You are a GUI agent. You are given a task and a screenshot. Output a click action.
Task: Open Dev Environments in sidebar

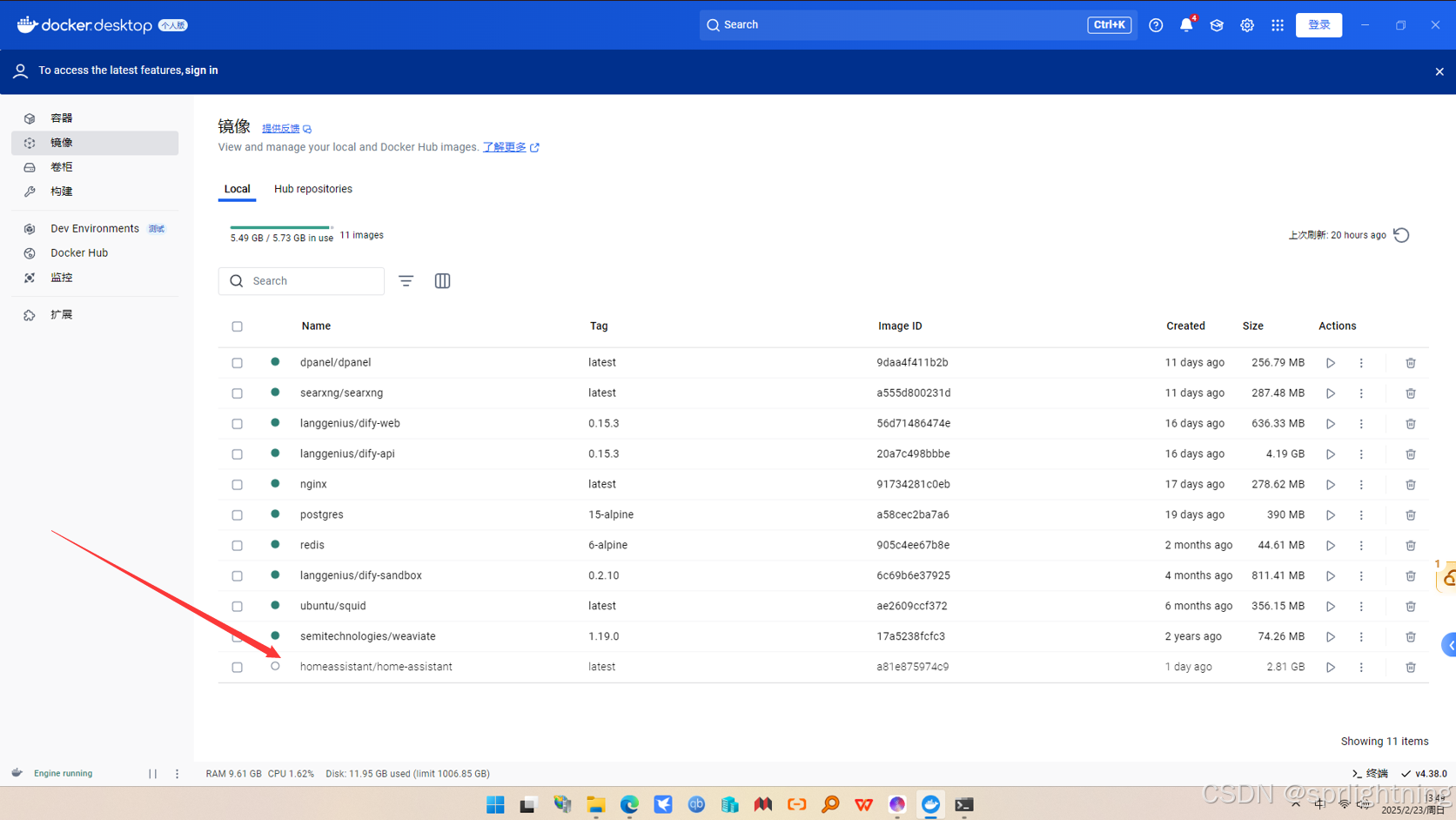click(95, 229)
